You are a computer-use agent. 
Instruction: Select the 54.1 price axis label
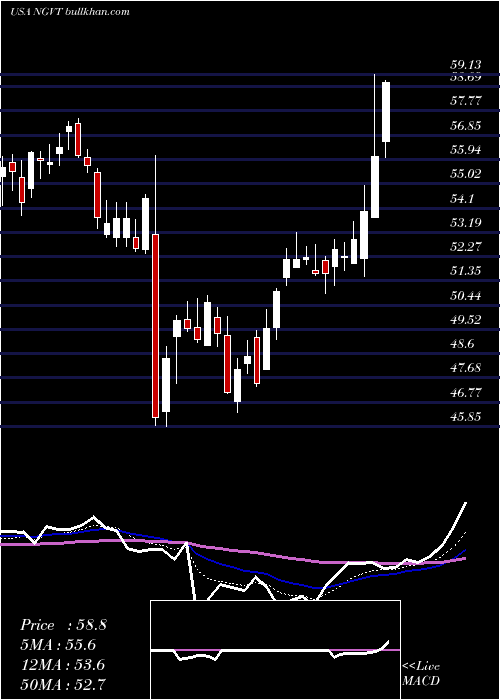(x=461, y=199)
